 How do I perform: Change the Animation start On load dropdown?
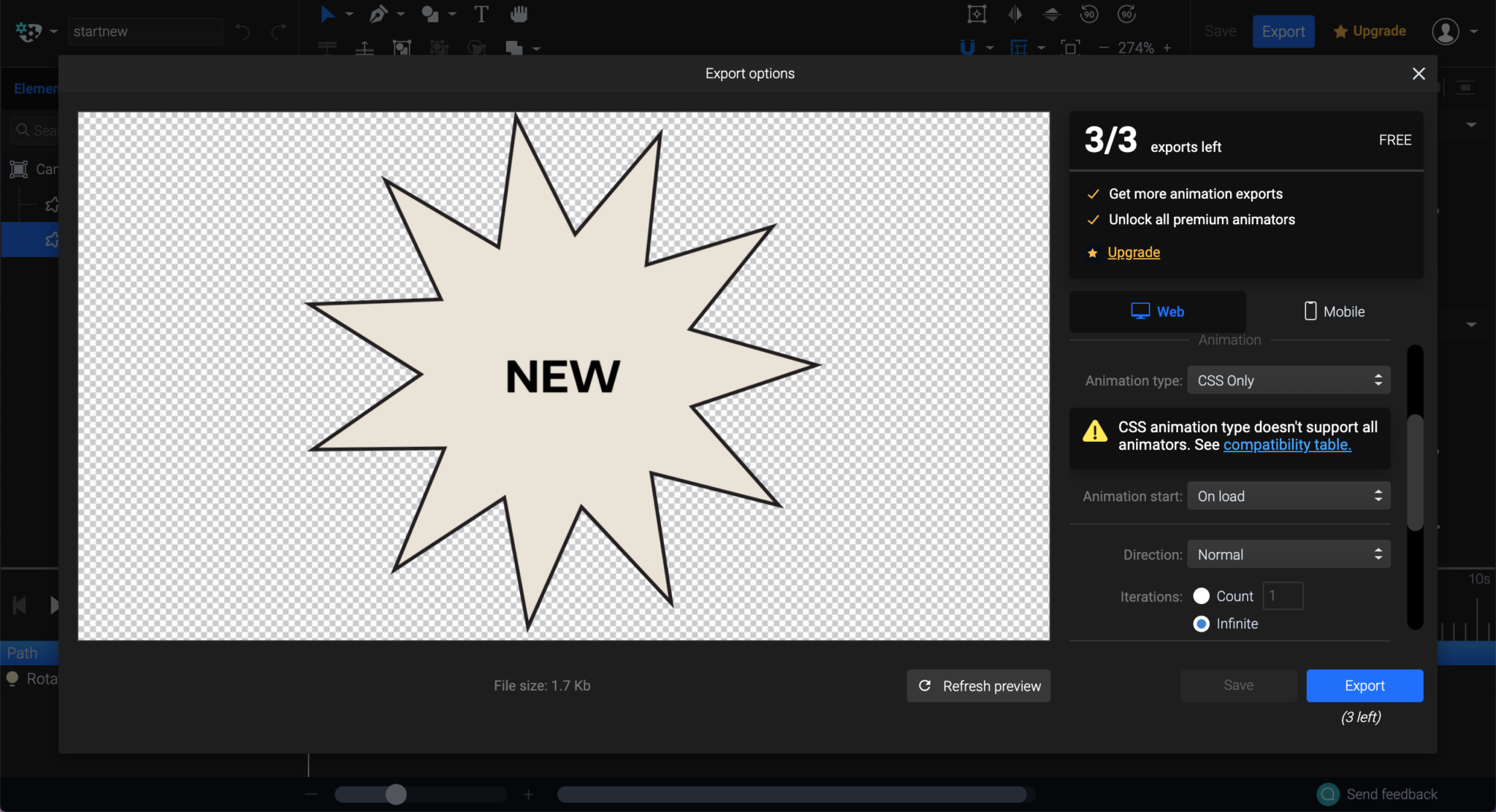point(1288,496)
